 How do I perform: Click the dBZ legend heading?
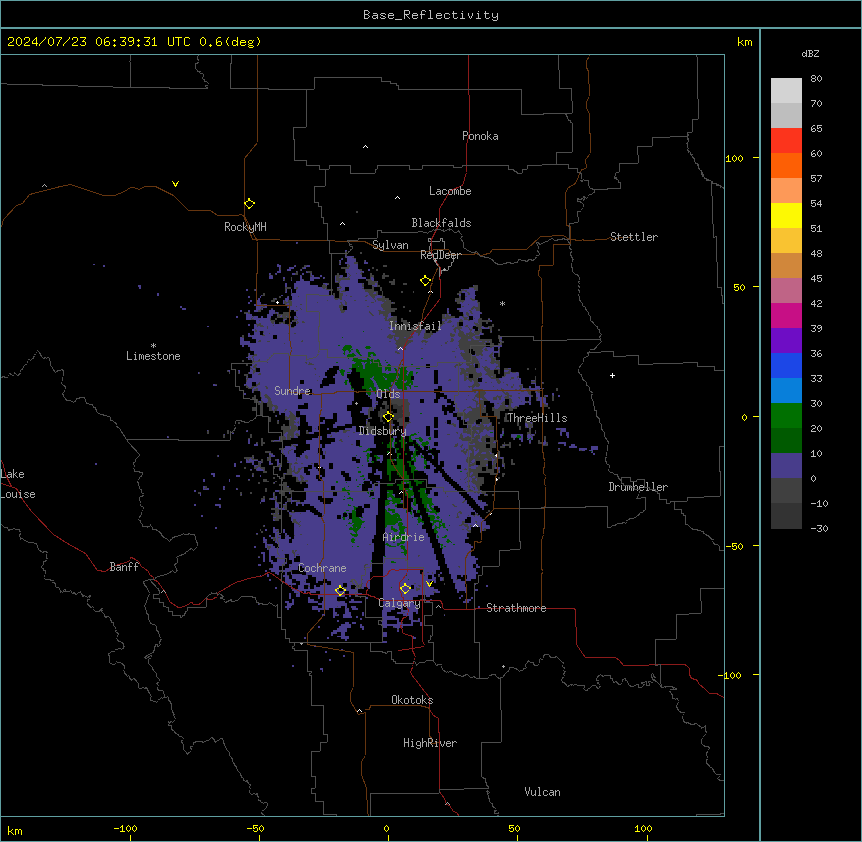[x=810, y=54]
